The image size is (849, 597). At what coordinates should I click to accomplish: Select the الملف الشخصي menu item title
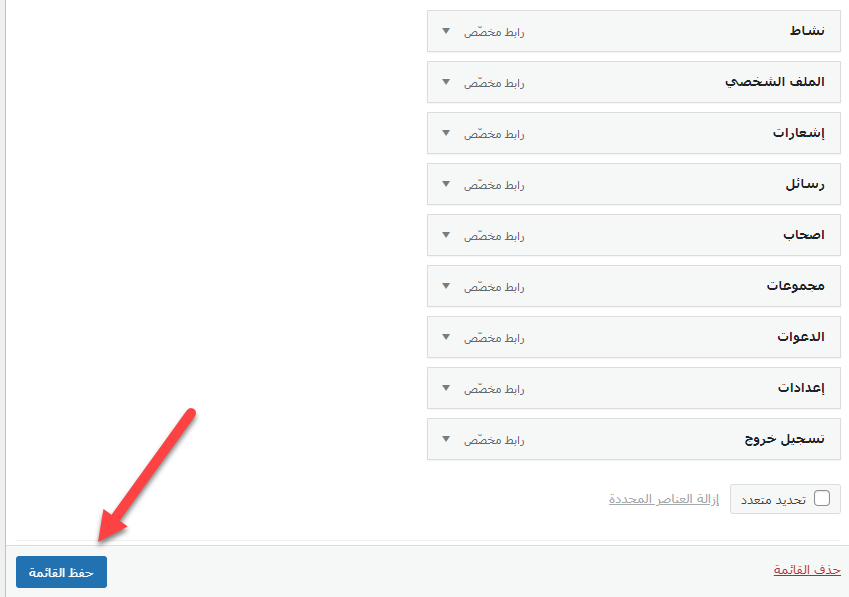point(774,82)
